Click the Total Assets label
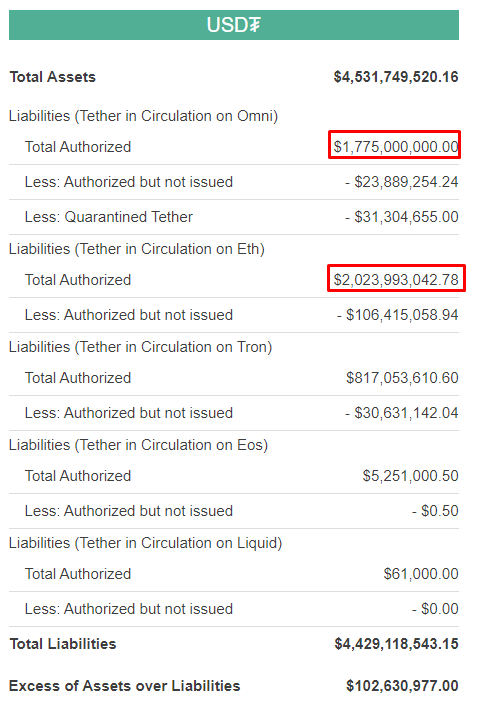The height and width of the screenshot is (710, 481). click(53, 77)
